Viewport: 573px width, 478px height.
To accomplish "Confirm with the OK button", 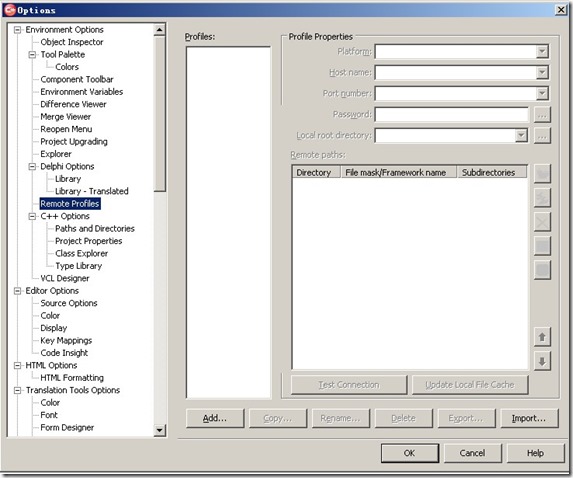I will 410,453.
